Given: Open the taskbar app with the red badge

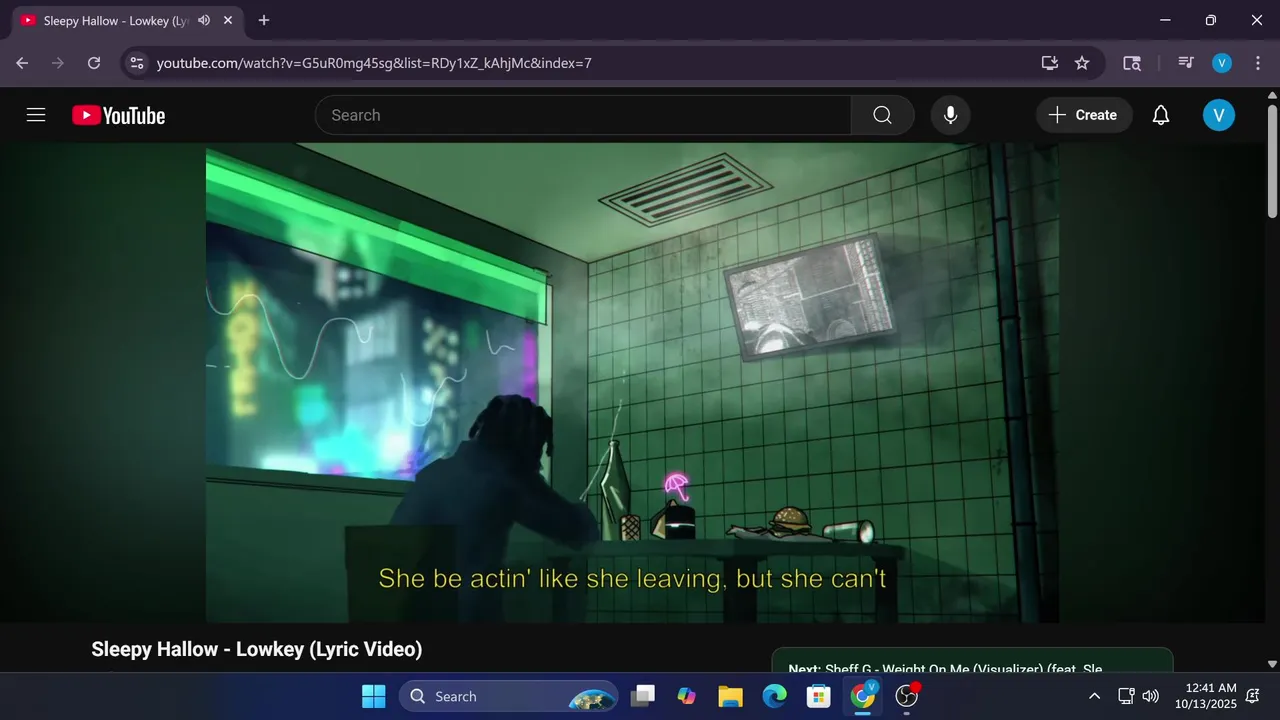Looking at the screenshot, I should (907, 696).
